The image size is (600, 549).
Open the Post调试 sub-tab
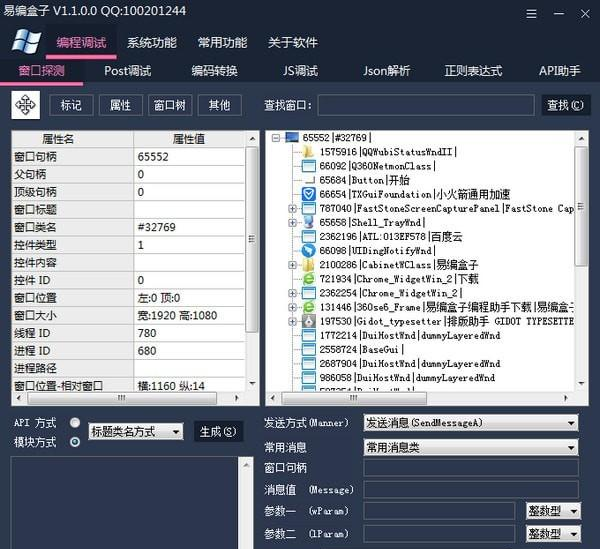click(128, 71)
